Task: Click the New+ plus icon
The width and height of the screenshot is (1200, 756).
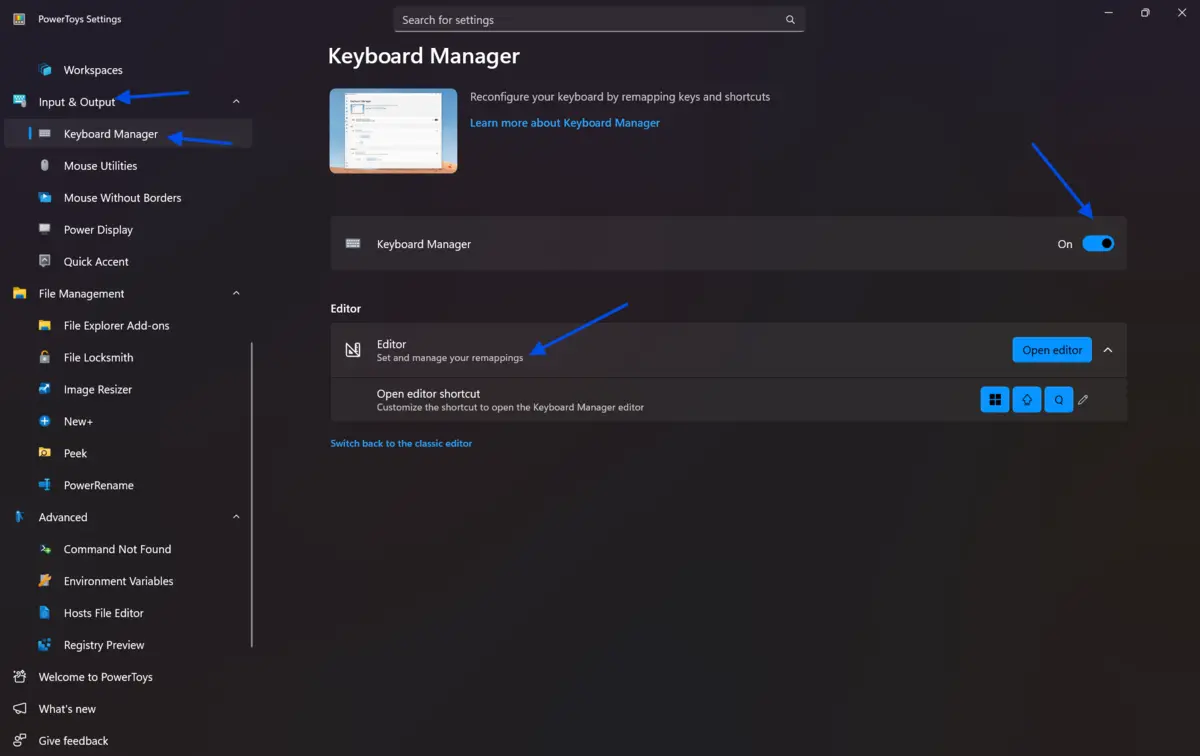Action: [x=45, y=422]
